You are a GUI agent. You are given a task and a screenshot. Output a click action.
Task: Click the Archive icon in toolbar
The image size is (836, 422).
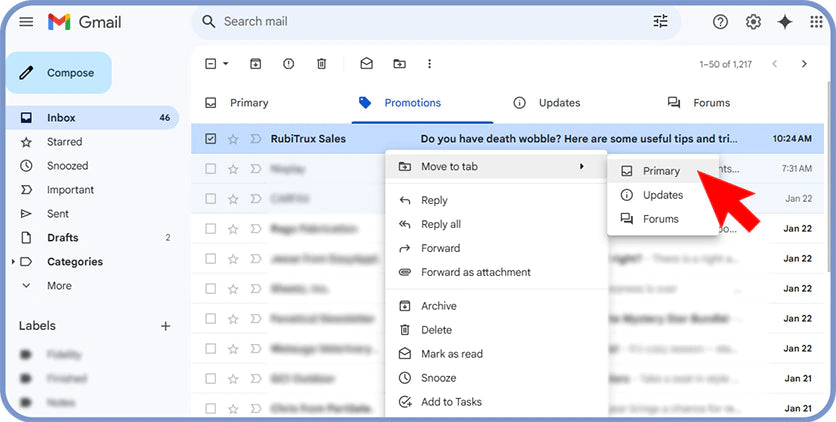click(255, 64)
